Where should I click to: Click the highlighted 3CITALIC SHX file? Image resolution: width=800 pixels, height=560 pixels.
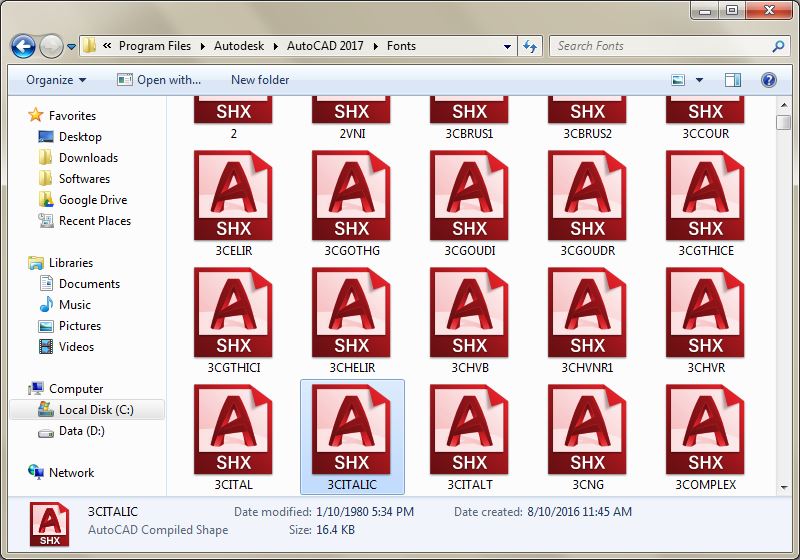pyautogui.click(x=352, y=437)
